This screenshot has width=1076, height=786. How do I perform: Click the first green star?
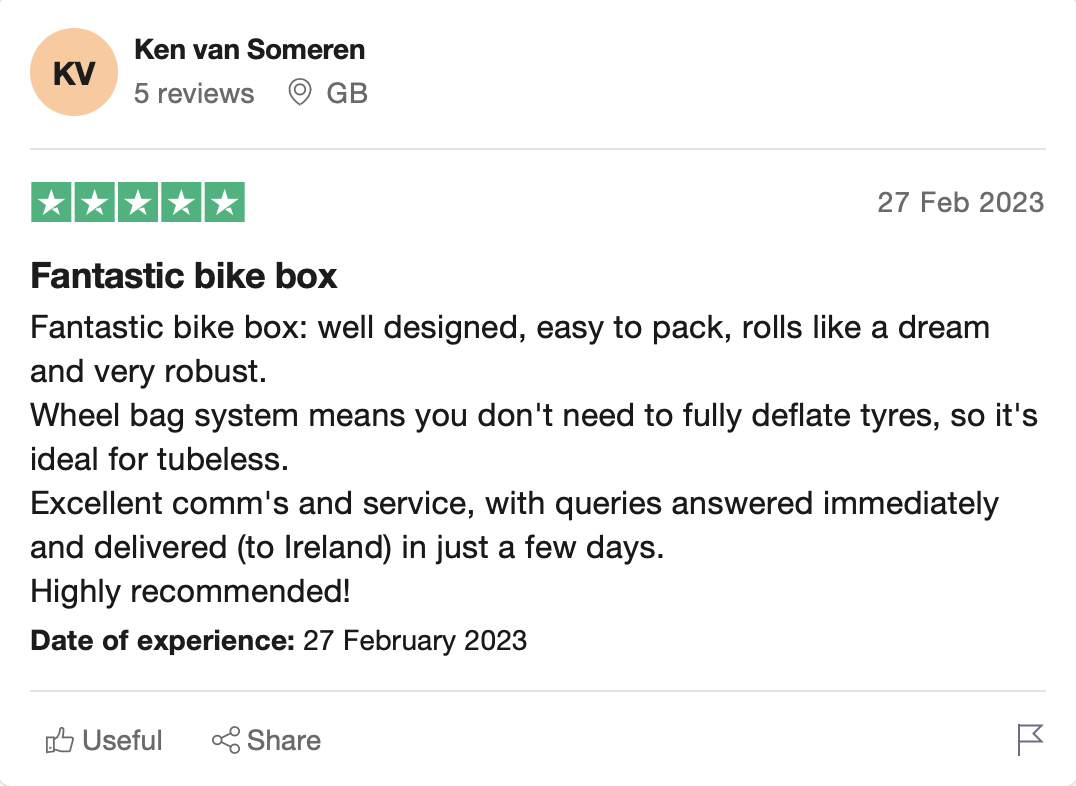[51, 203]
